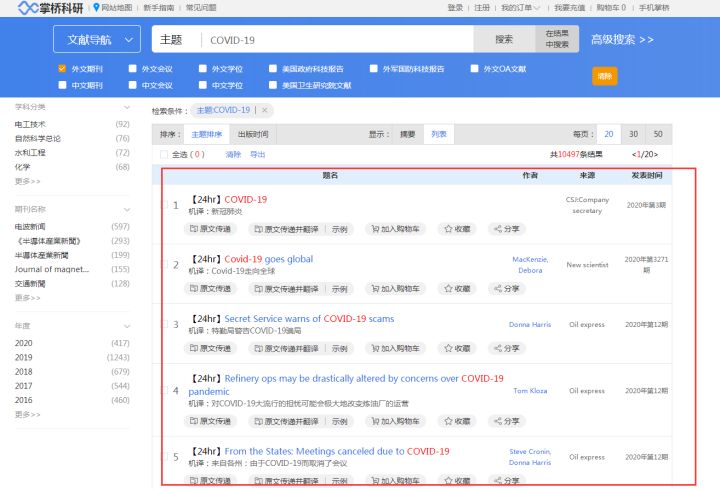
Task: Click 原文传递并翻译 for result 1
Action: pyautogui.click(x=287, y=229)
